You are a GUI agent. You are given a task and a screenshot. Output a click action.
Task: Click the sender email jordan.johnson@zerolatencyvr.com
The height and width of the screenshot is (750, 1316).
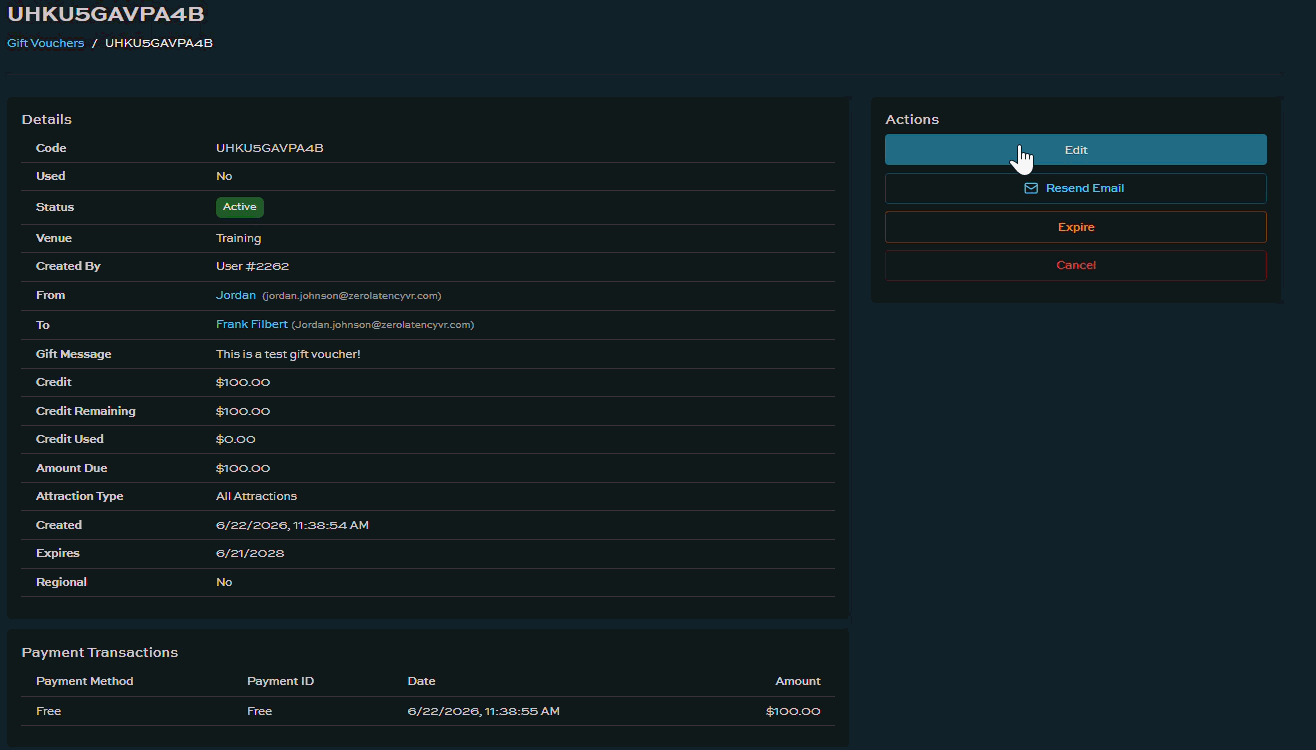[352, 296]
